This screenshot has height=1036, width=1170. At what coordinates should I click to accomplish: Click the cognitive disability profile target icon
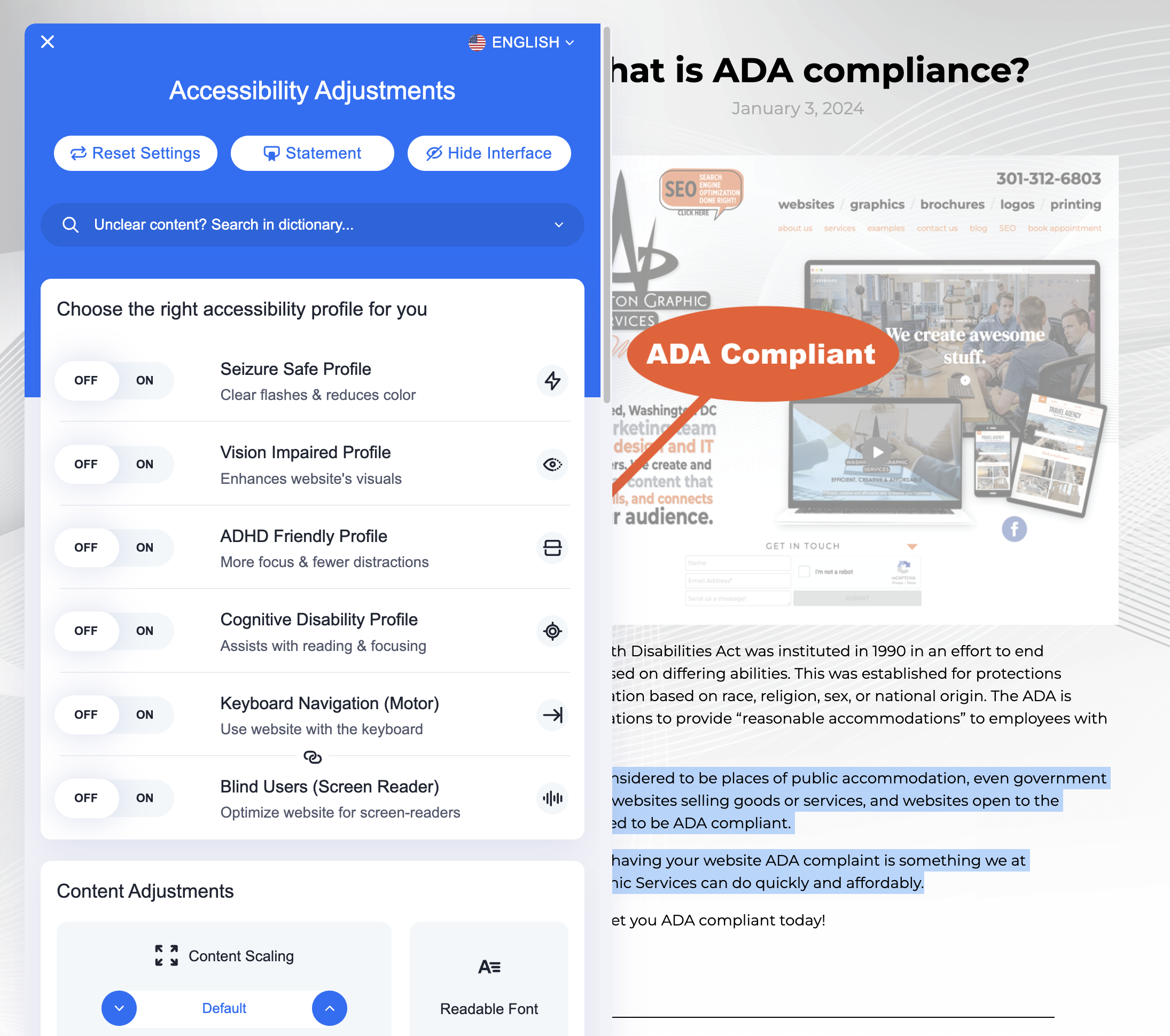click(552, 630)
